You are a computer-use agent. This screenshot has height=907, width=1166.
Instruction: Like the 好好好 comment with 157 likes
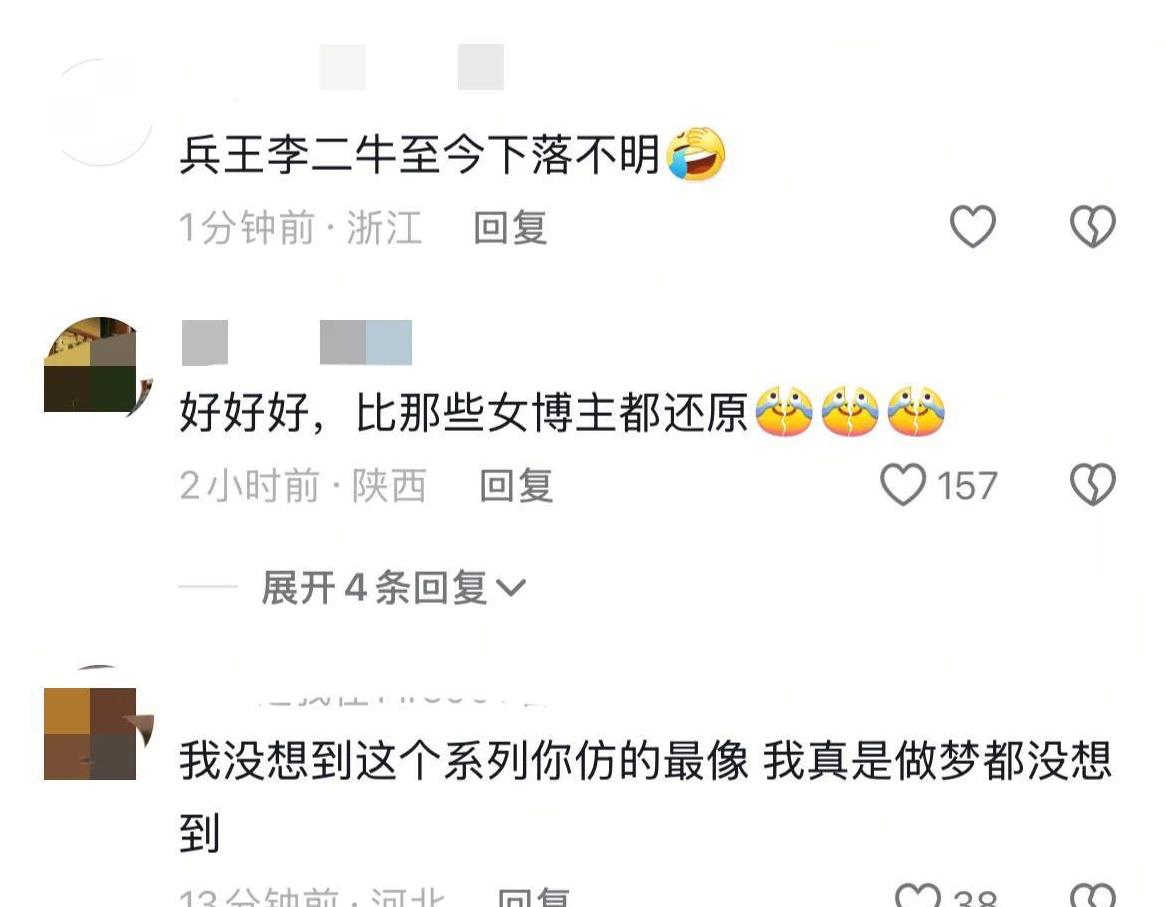(x=903, y=485)
